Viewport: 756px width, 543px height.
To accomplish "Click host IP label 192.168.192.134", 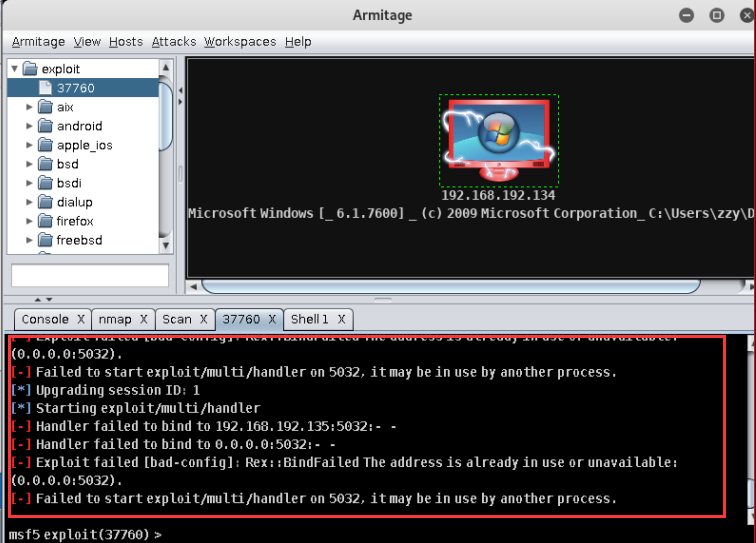I will (x=498, y=195).
